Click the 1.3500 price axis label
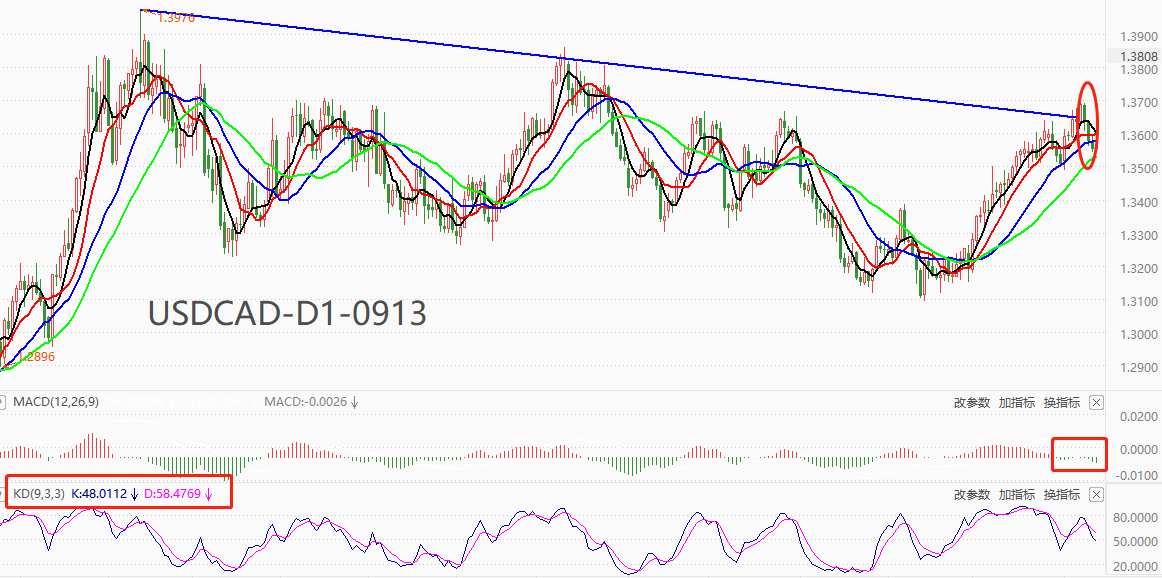1162x578 pixels. [x=1139, y=169]
